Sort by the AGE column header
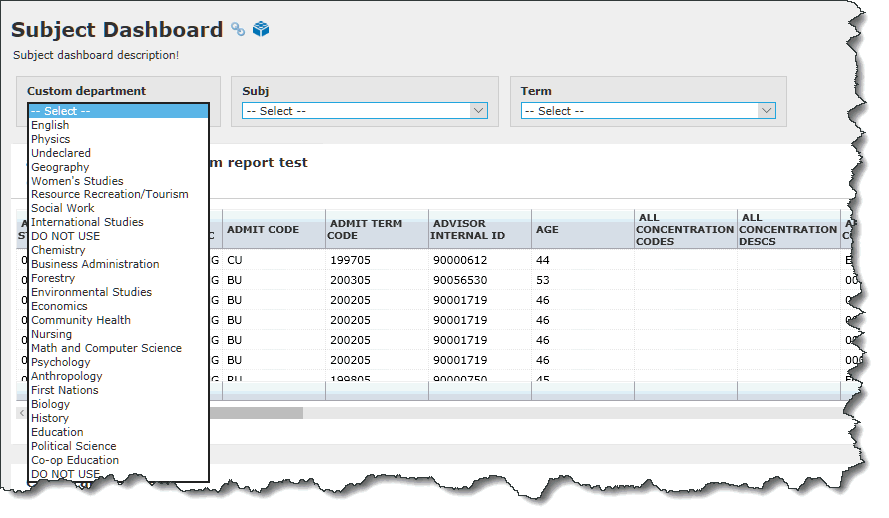The height and width of the screenshot is (518, 889). tap(548, 230)
